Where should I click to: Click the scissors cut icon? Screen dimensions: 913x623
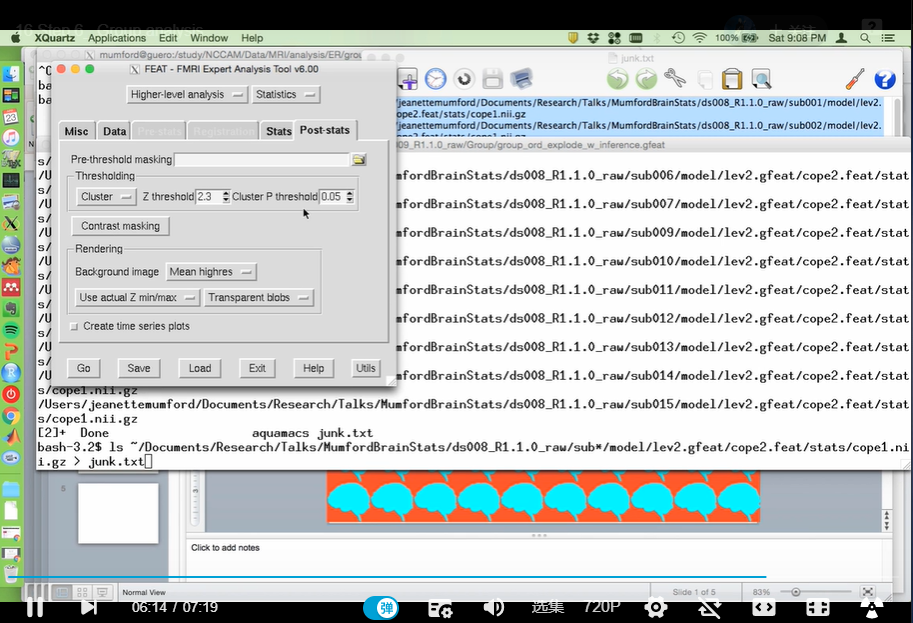click(675, 79)
